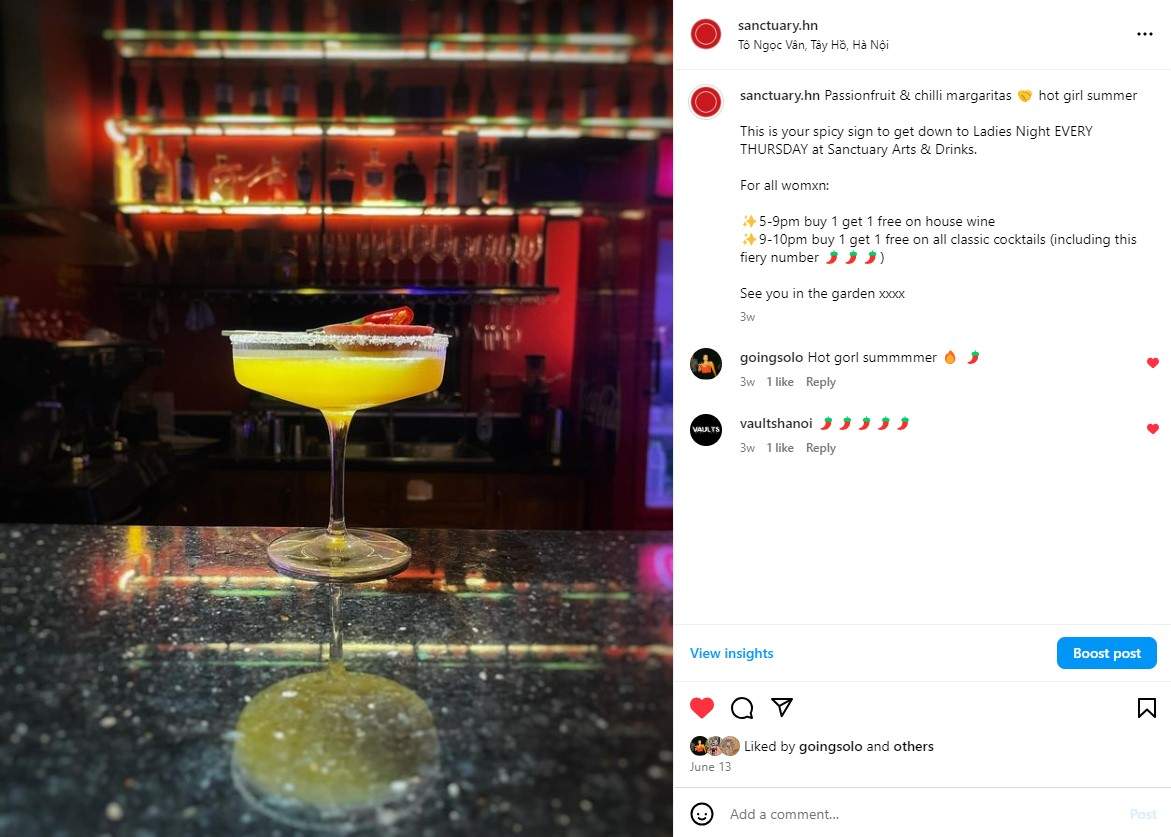
Task: Open the others list of likers
Action: point(913,746)
